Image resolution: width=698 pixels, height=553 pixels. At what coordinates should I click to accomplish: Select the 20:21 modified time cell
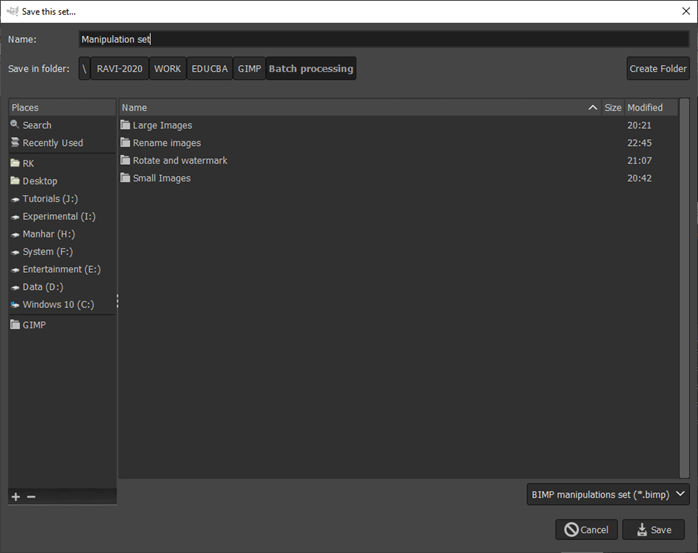[x=639, y=125]
